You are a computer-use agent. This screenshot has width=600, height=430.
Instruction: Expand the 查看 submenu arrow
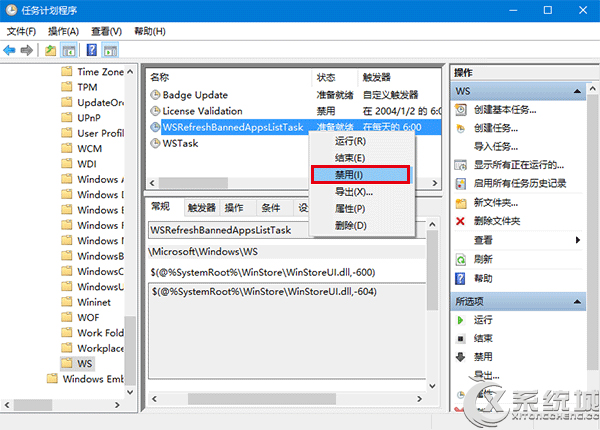(578, 240)
